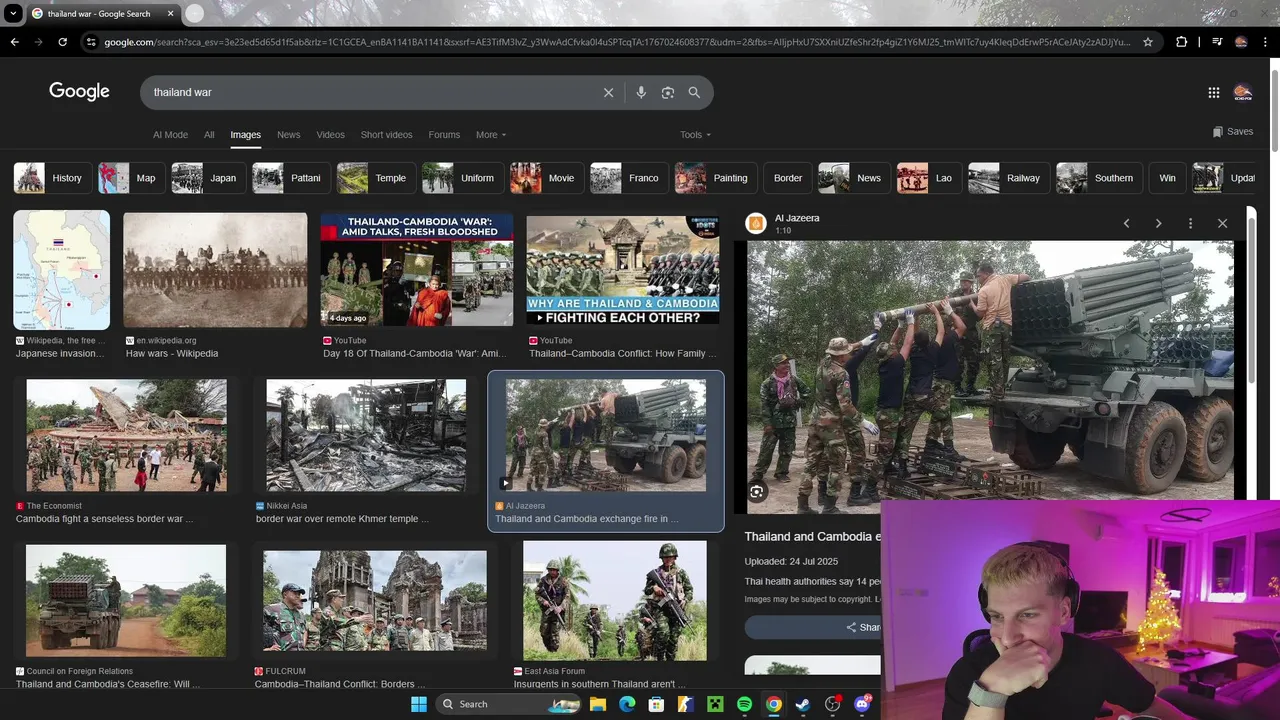Click the Chrome profile avatar in toolbar

click(1241, 42)
